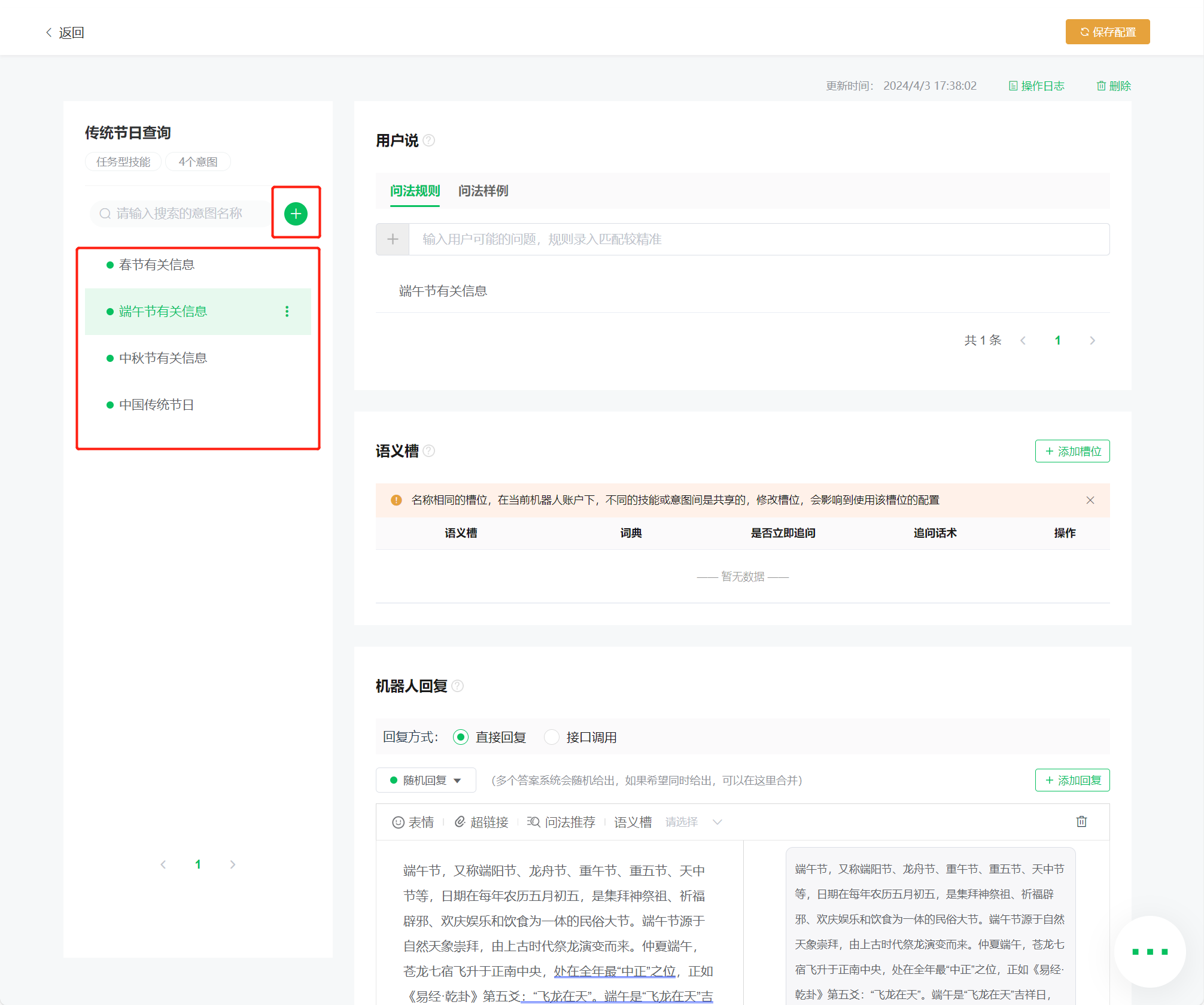Click the trash icon in reply editor
1204x1005 pixels.
1081,821
